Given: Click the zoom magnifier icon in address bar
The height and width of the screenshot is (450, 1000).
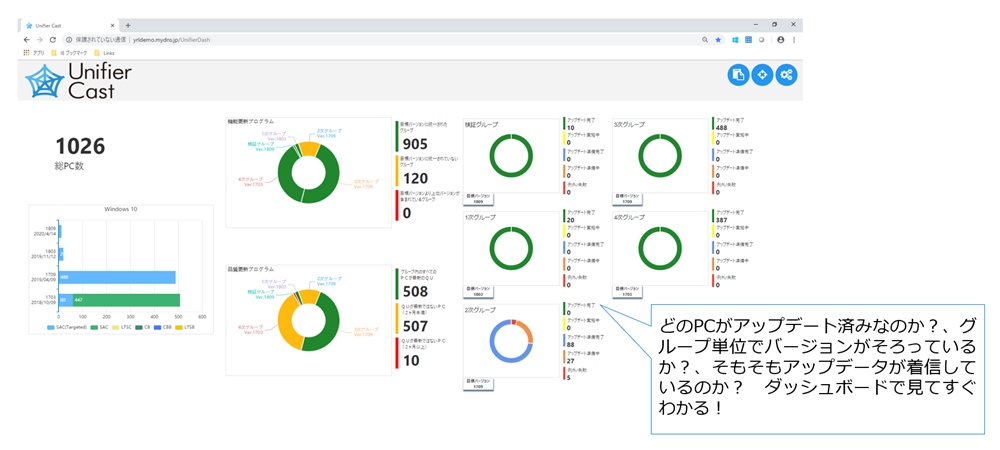Looking at the screenshot, I should click(x=705, y=40).
